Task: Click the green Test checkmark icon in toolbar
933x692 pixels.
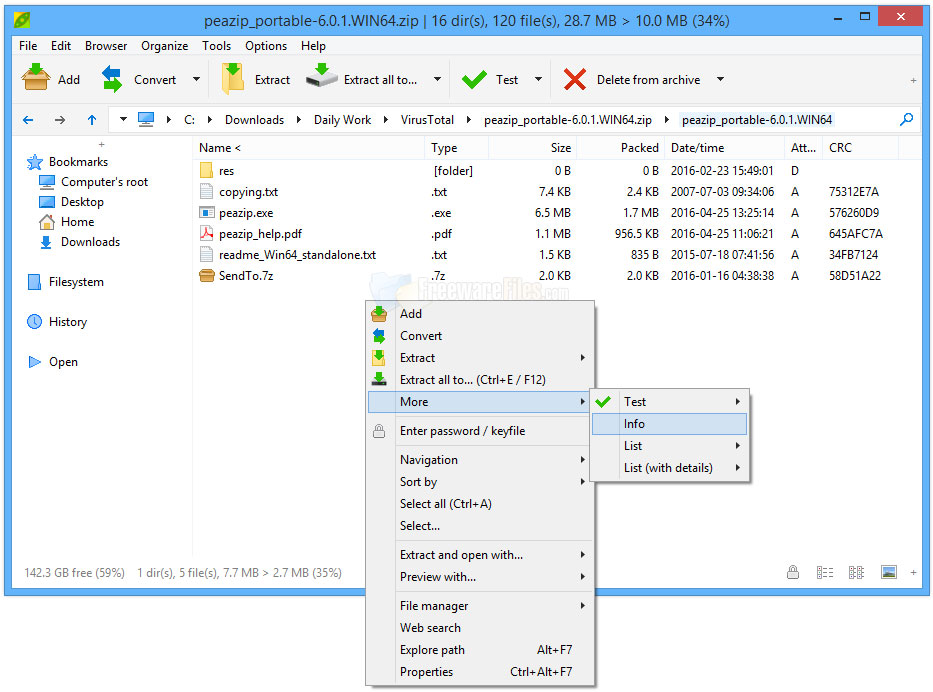Action: 474,79
